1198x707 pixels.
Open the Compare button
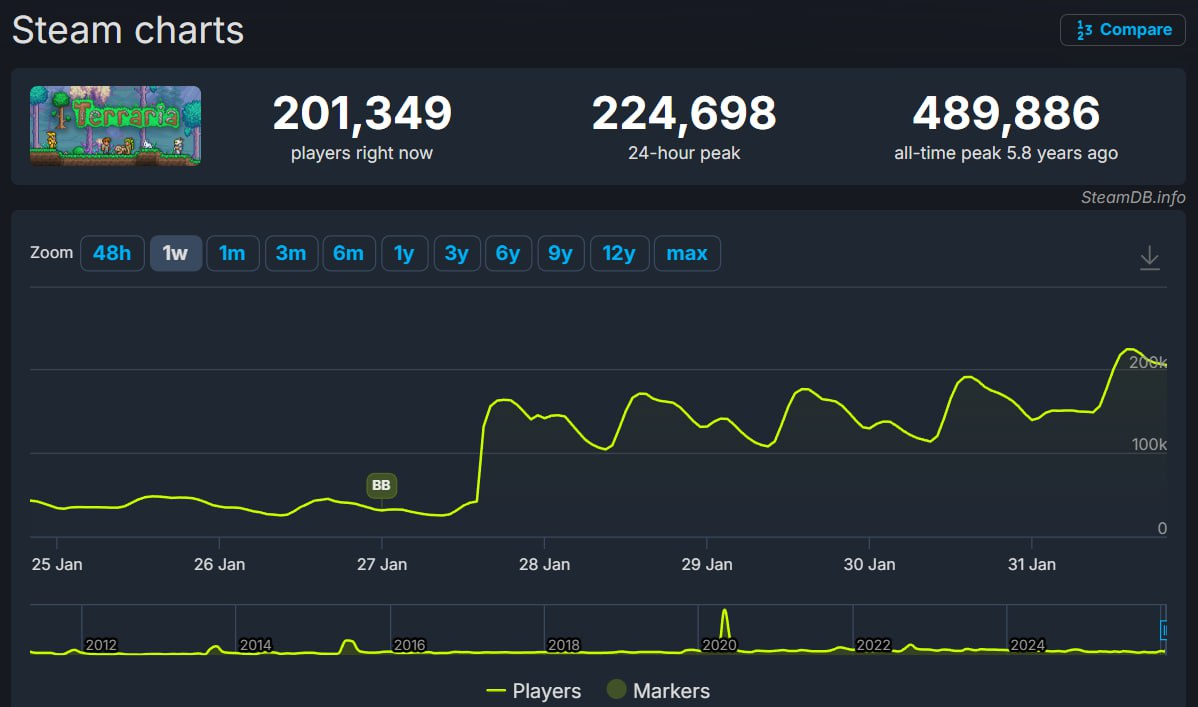click(x=1122, y=30)
